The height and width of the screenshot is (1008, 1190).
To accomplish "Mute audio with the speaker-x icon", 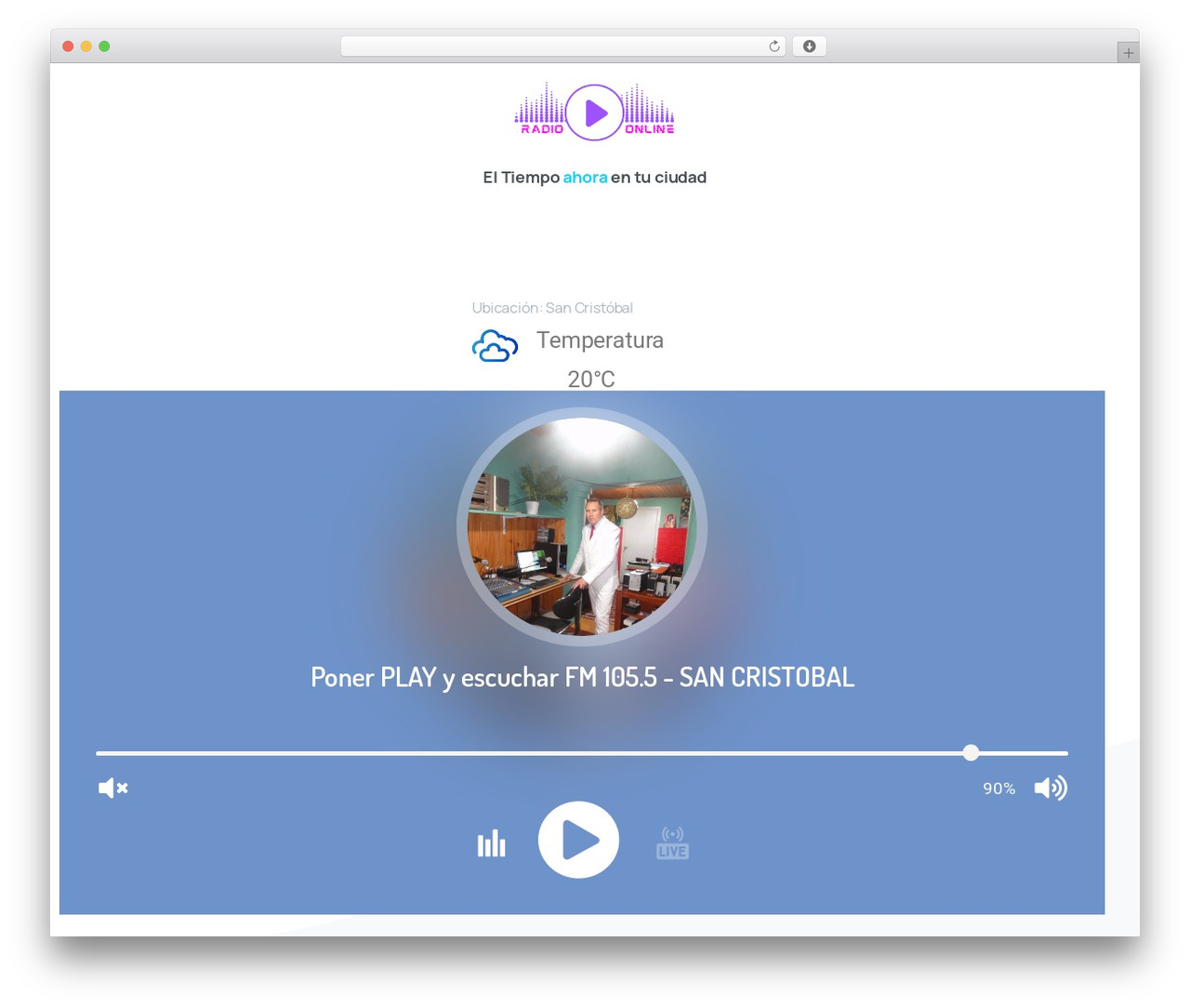I will [112, 789].
